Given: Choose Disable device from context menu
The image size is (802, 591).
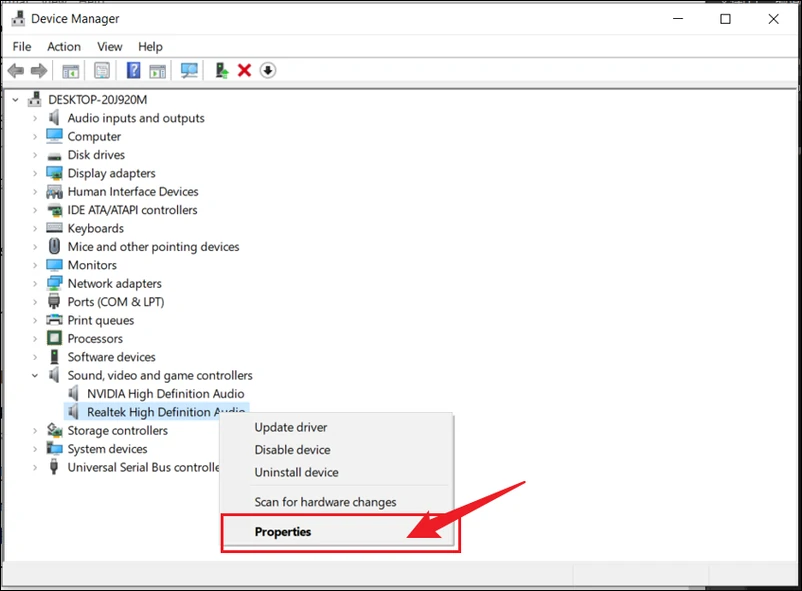Looking at the screenshot, I should click(292, 450).
